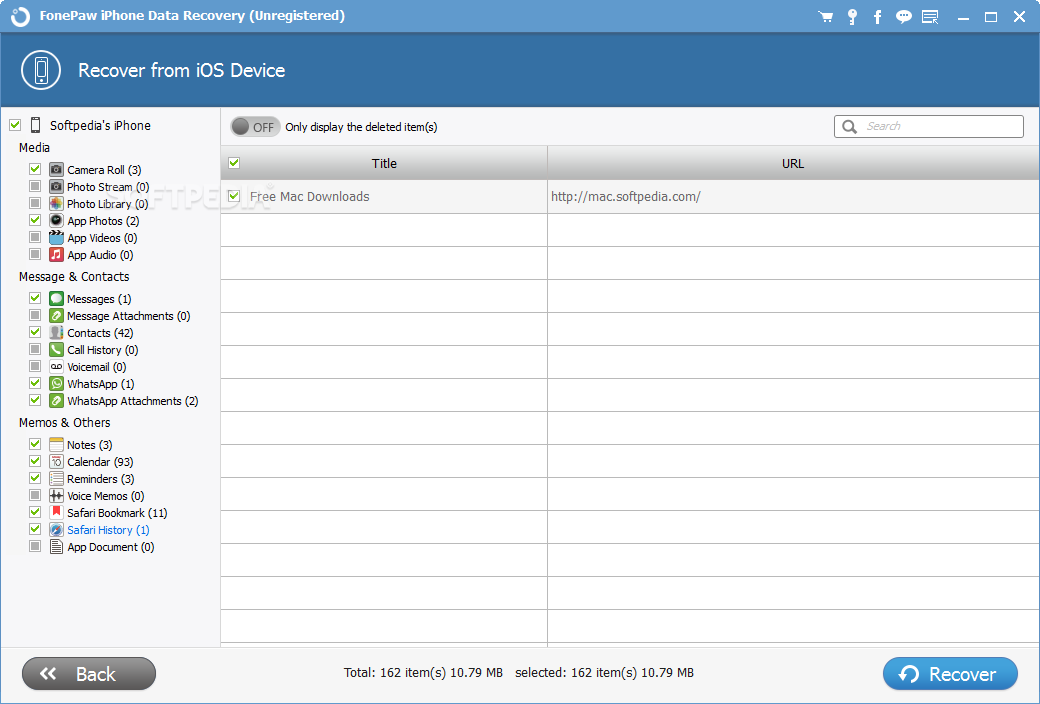Click the http://mac.softpedia.com/ URL cell

tap(625, 196)
